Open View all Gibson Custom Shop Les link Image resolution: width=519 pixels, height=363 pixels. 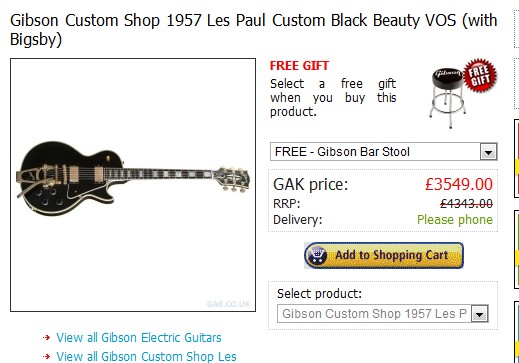click(146, 356)
